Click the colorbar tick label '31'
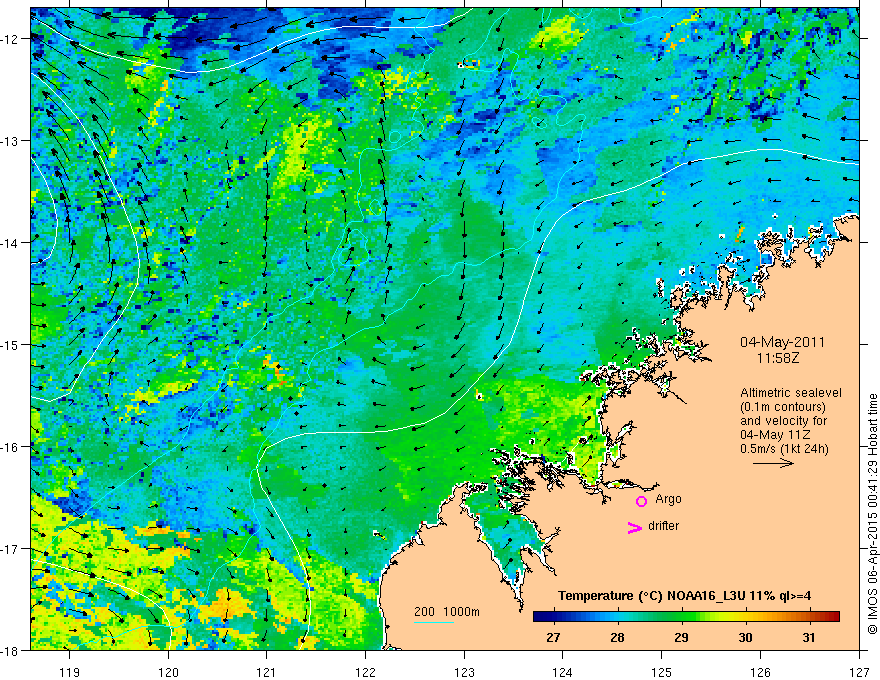 tap(809, 637)
